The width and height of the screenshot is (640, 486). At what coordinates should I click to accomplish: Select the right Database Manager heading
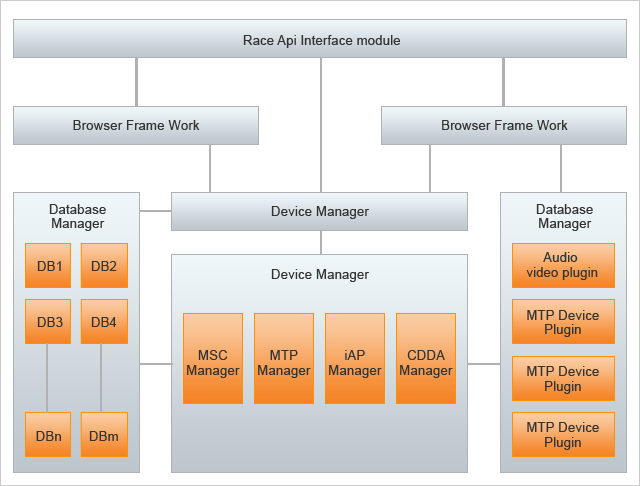point(564,216)
